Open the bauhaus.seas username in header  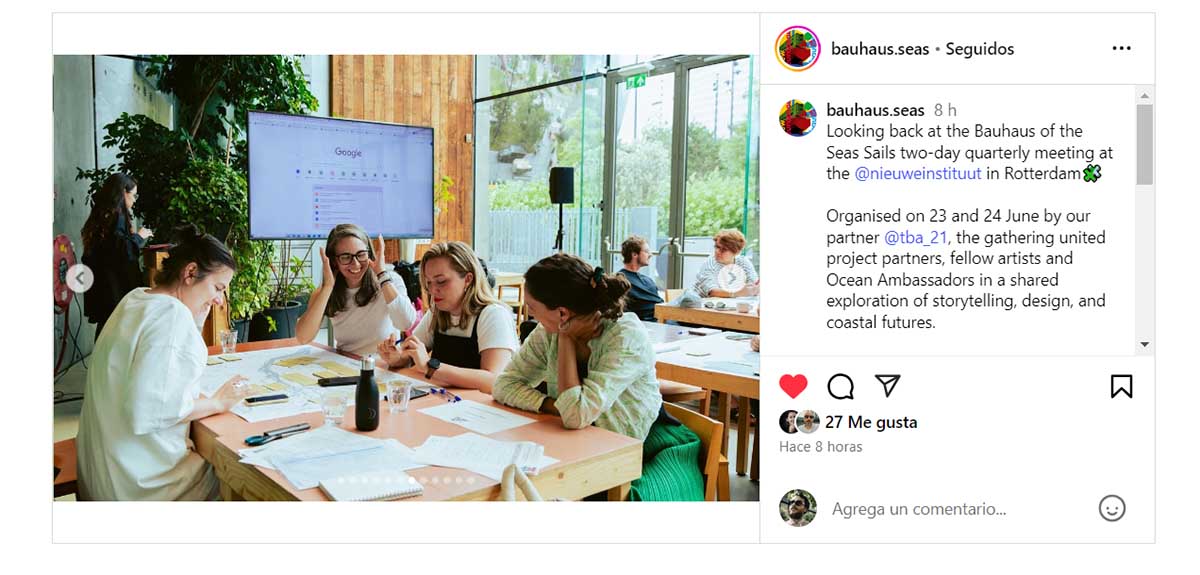(x=880, y=49)
